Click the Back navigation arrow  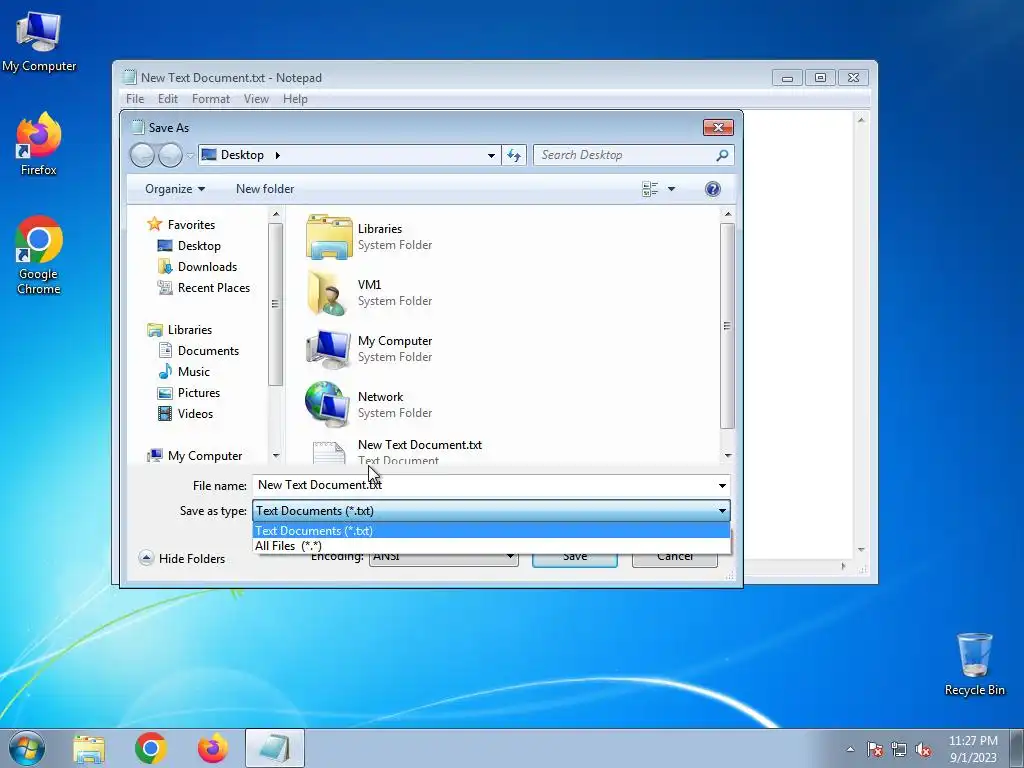(x=142, y=155)
